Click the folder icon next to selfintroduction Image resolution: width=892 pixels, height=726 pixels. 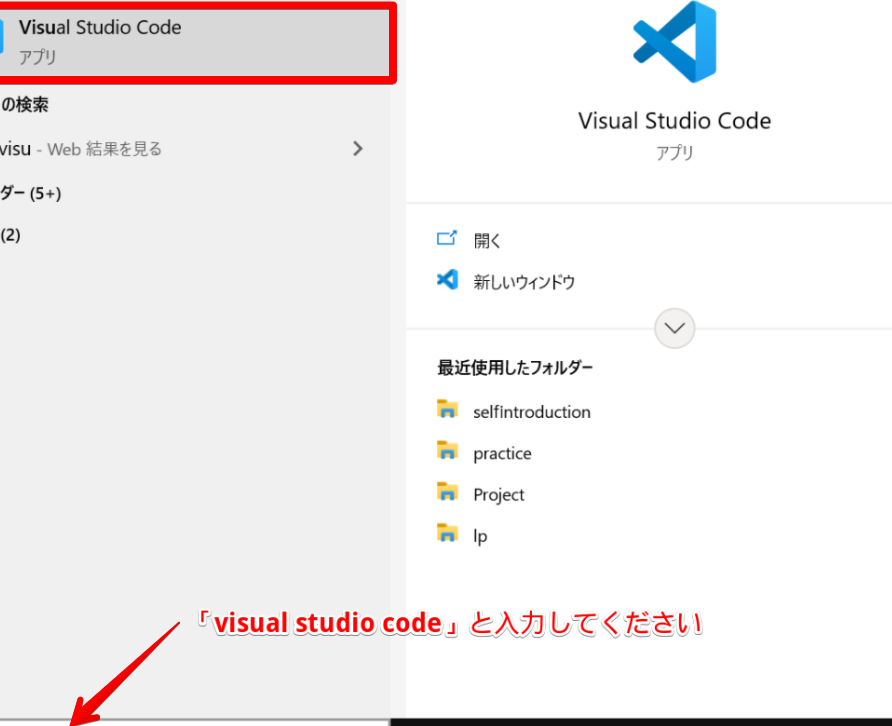pos(447,409)
